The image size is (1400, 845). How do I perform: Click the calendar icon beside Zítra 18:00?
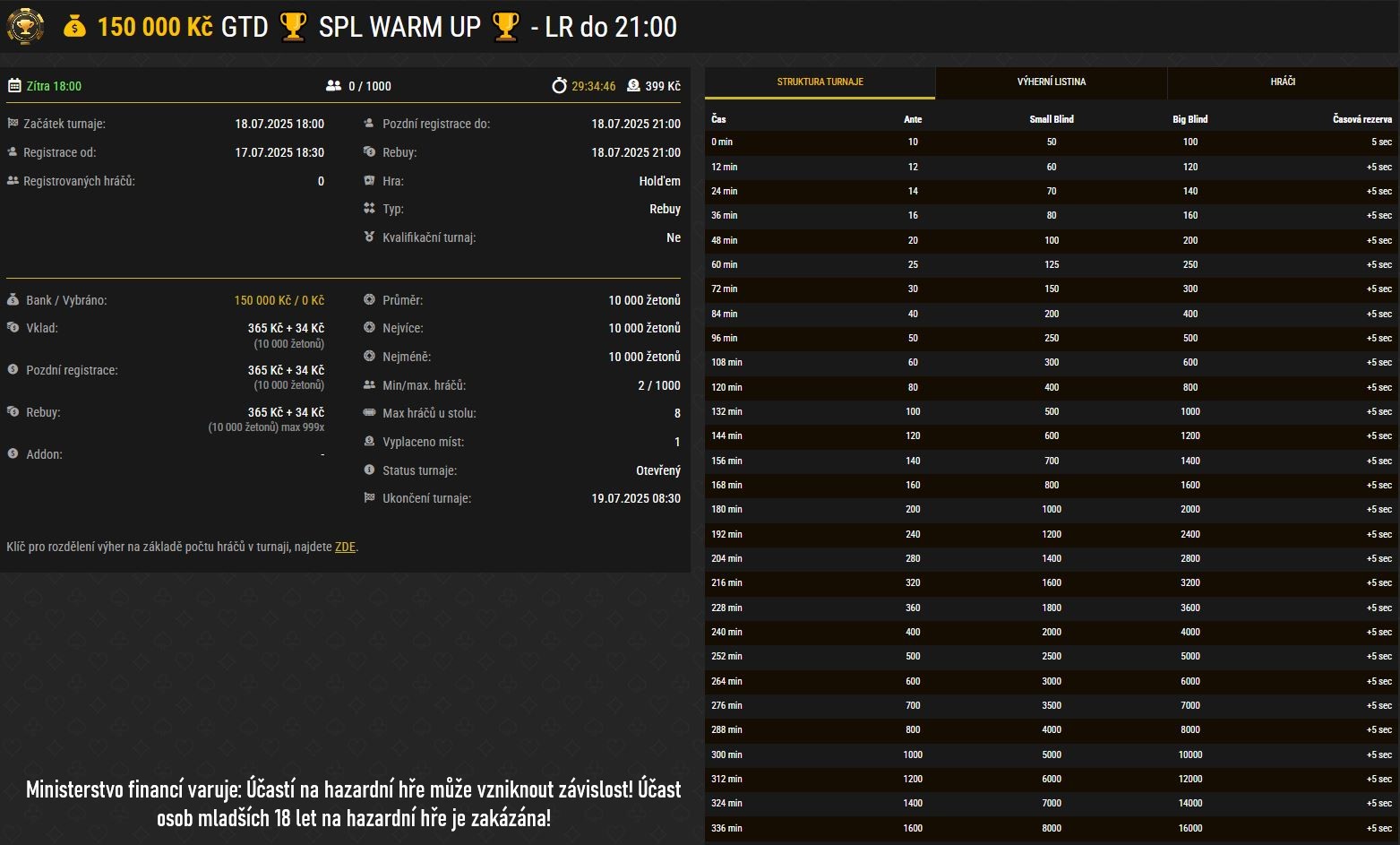14,86
